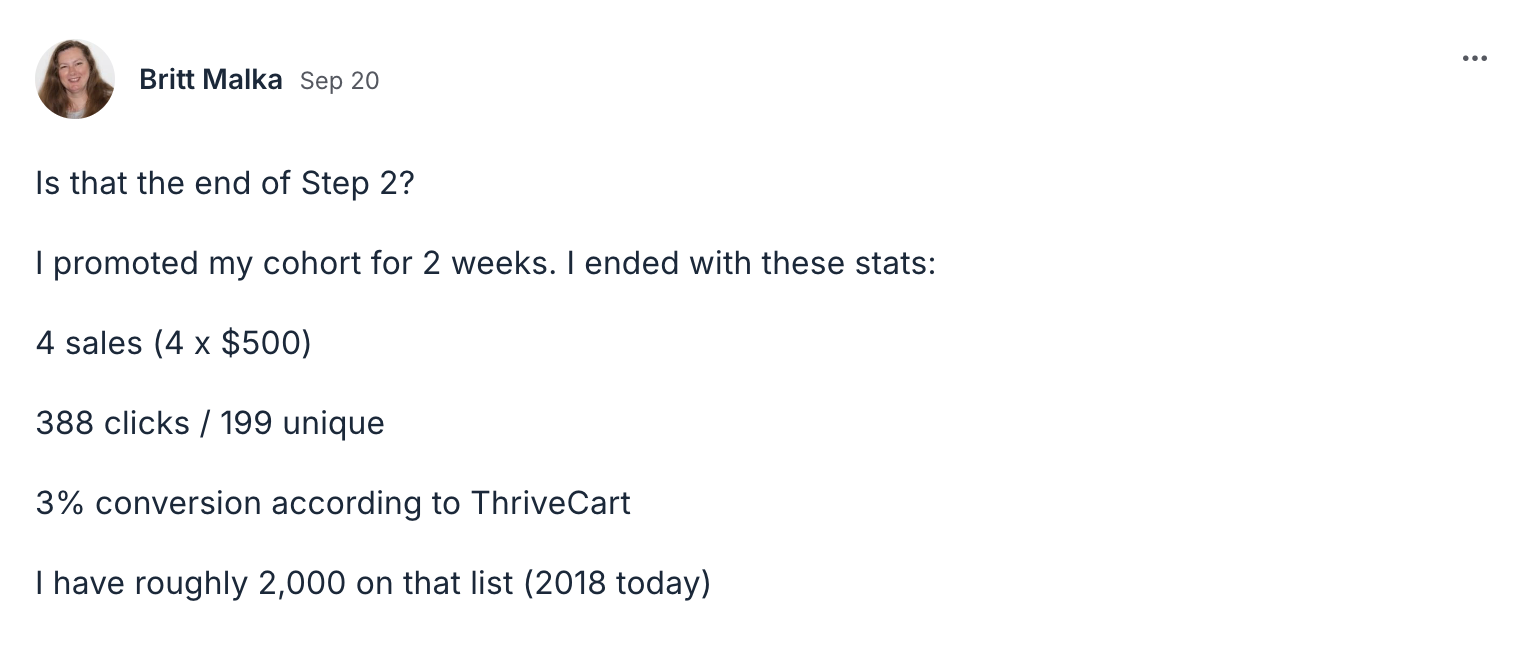
Task: Click the "(4 x $500)" amount text
Action: pyautogui.click(x=233, y=343)
